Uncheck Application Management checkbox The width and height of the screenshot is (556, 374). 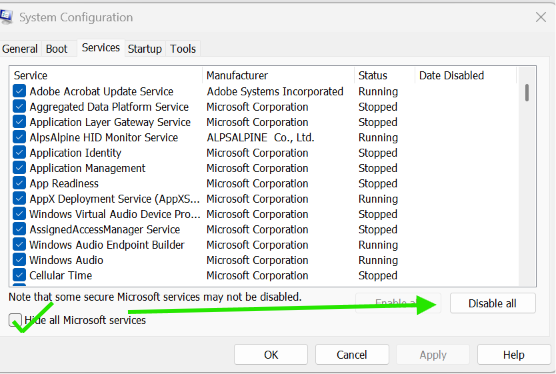click(x=19, y=168)
